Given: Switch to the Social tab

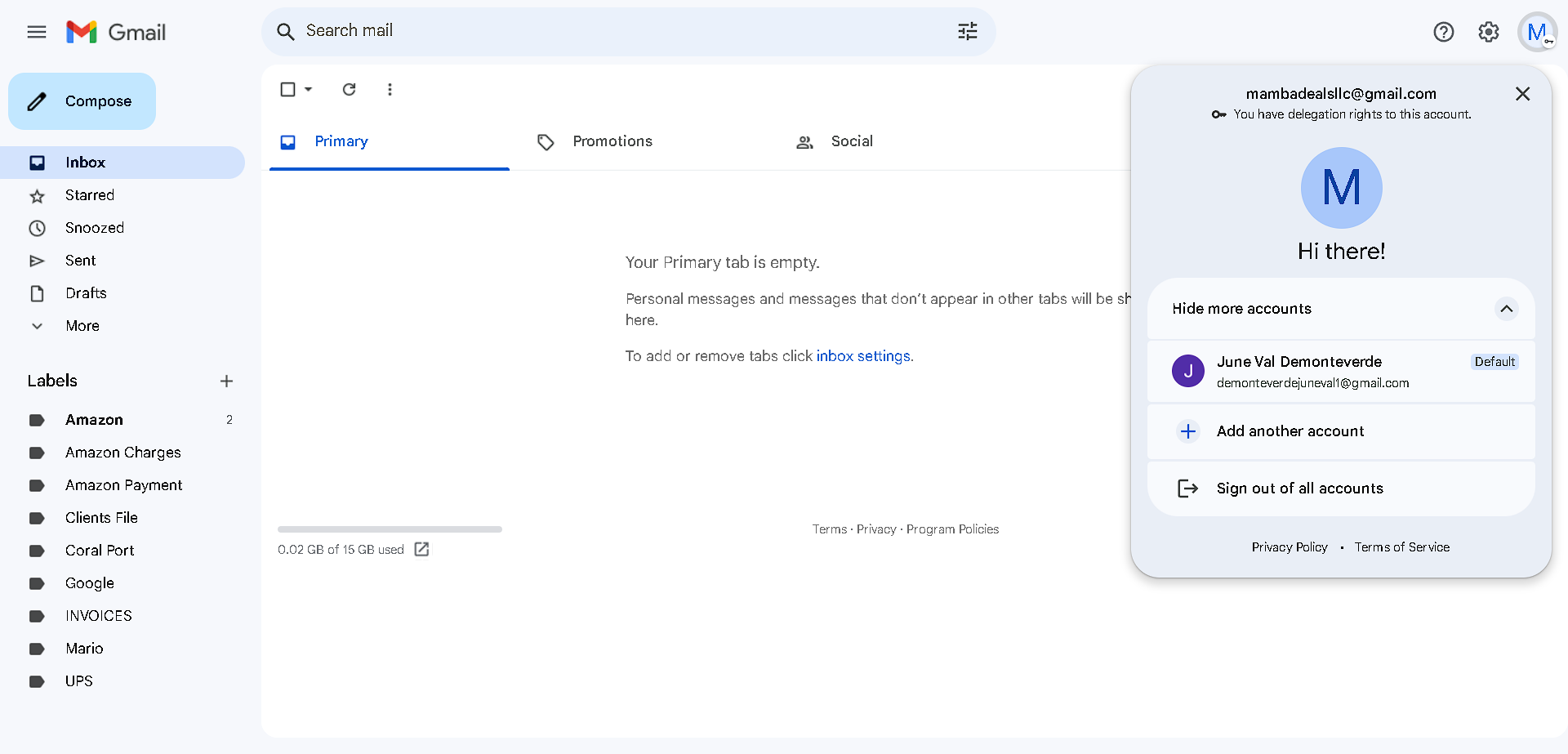Looking at the screenshot, I should 905,141.
